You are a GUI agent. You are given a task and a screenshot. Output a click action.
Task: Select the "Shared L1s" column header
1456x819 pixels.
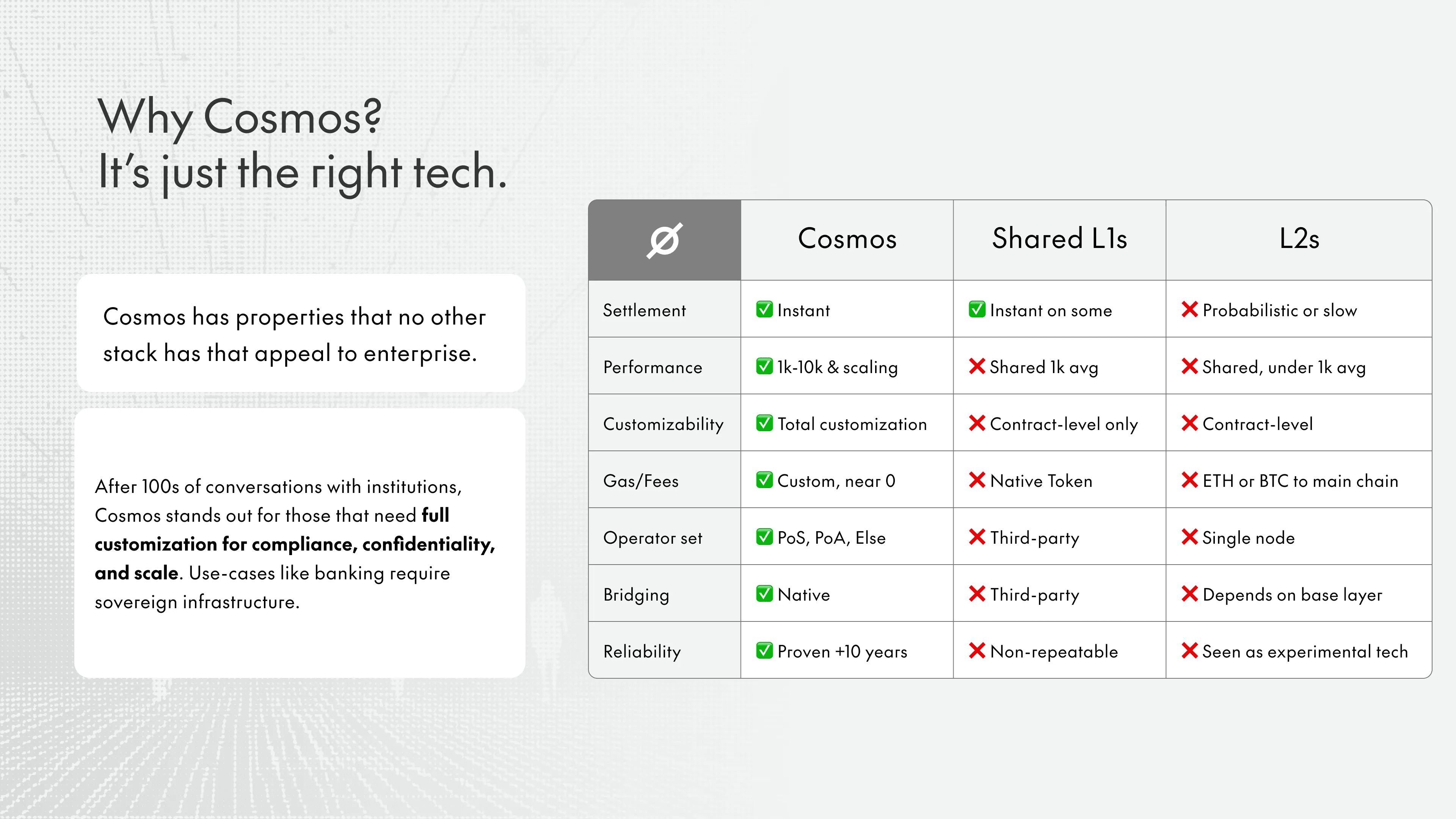pyautogui.click(x=1059, y=238)
